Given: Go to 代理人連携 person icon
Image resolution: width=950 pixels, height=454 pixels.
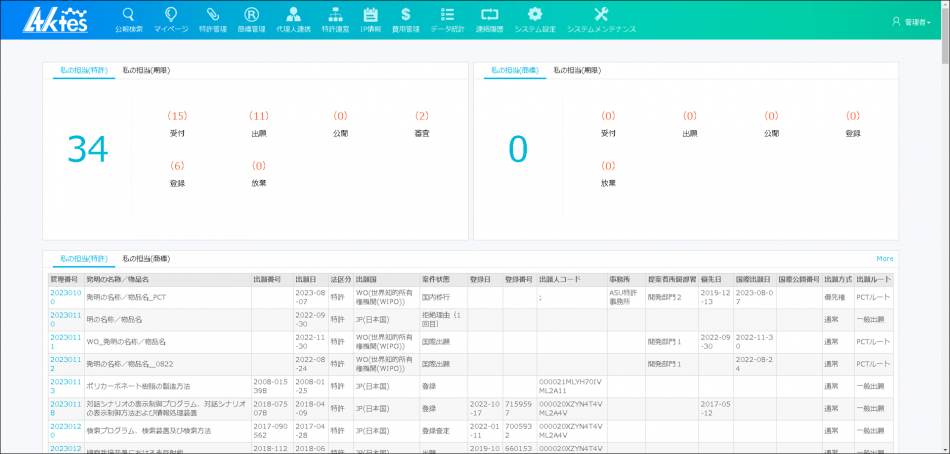Looking at the screenshot, I should point(293,15).
